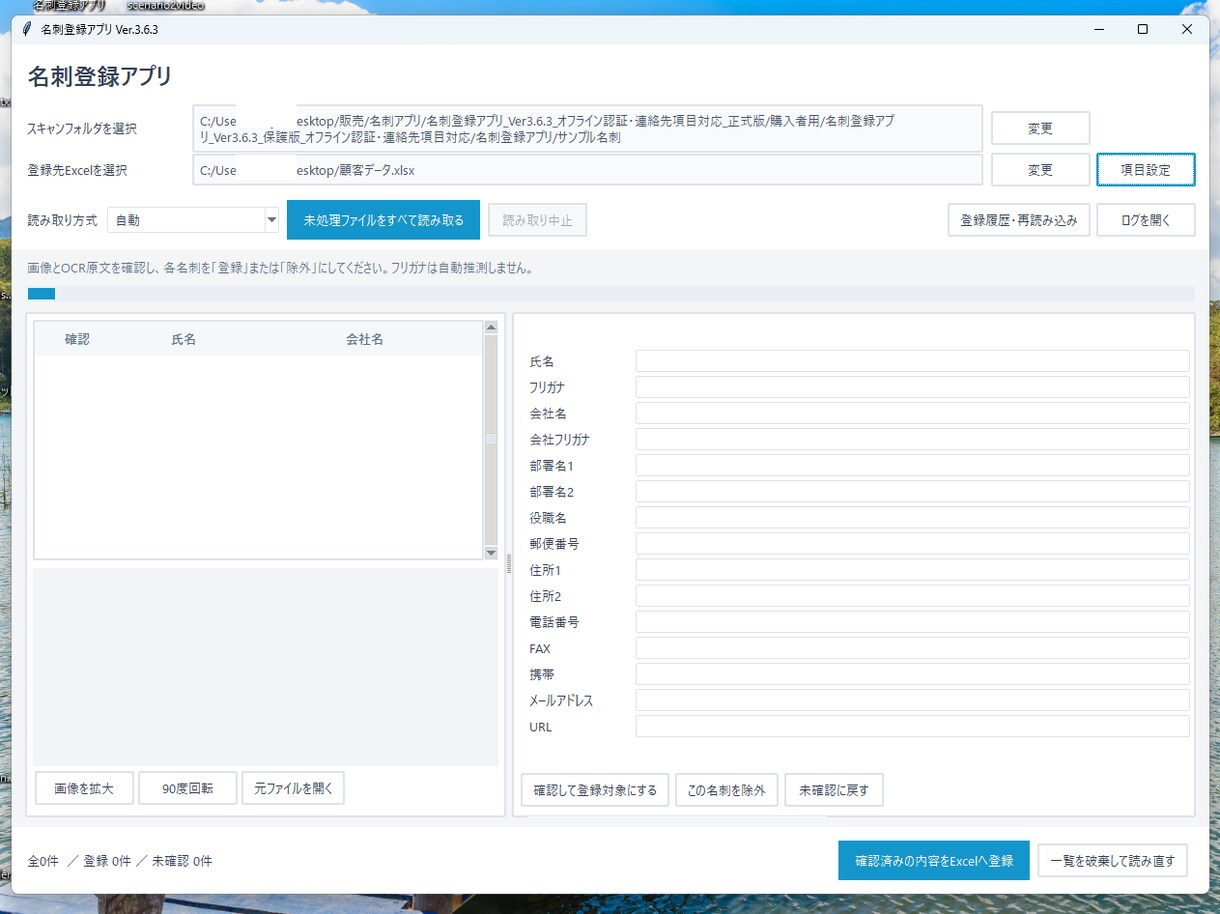Click 確認して登録対象にする button
The image size is (1220, 914).
click(595, 790)
